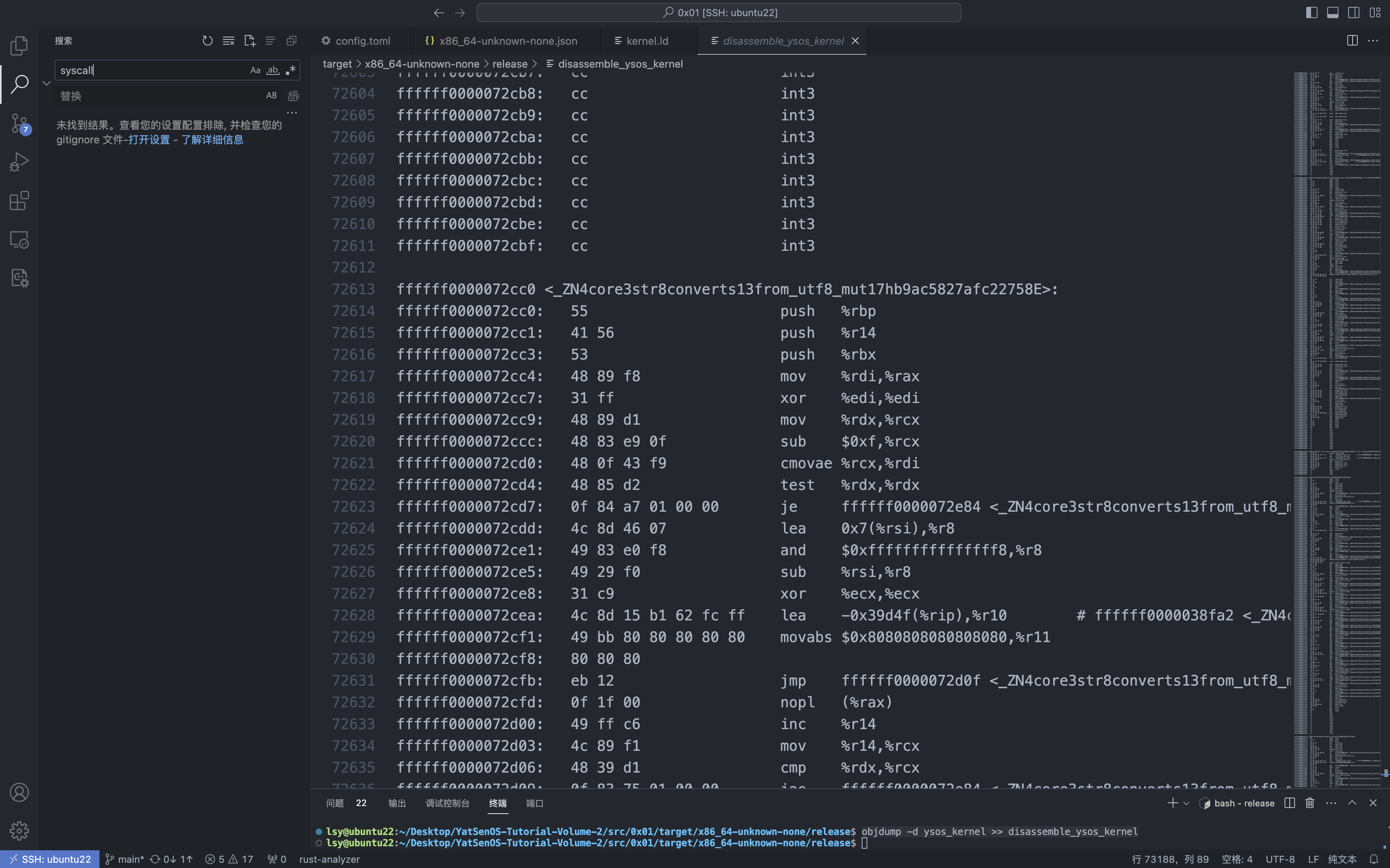
Task: Open the '纯文本' language mode picker
Action: coord(1342,860)
